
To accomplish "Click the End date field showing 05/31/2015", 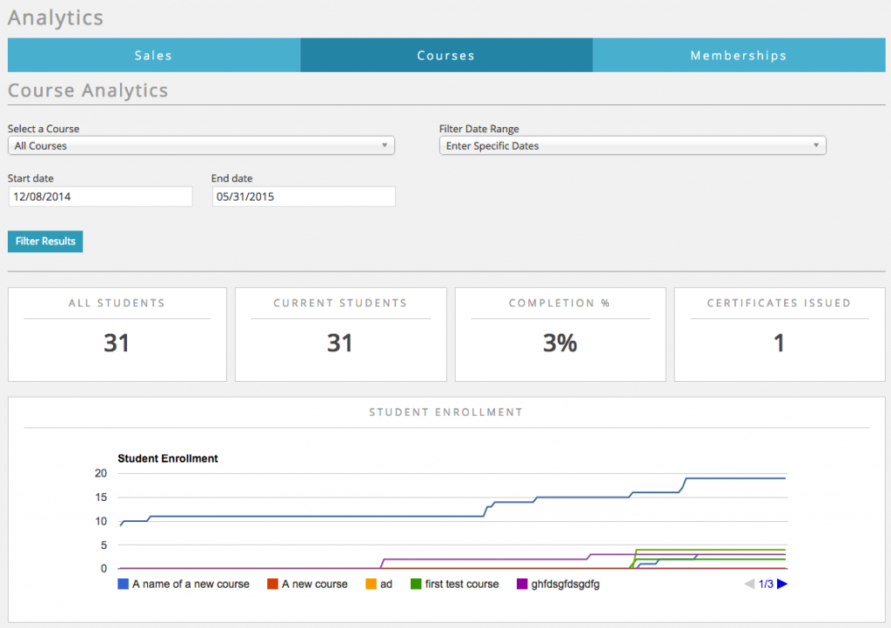I will coord(303,196).
